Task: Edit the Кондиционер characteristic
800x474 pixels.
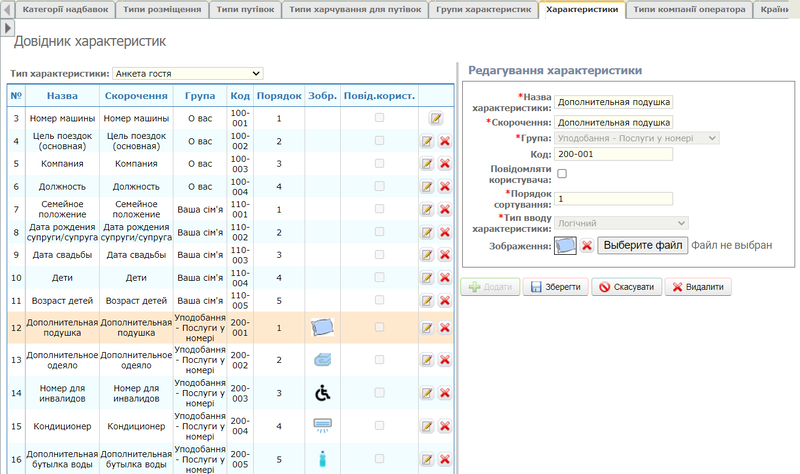Action: (x=428, y=426)
